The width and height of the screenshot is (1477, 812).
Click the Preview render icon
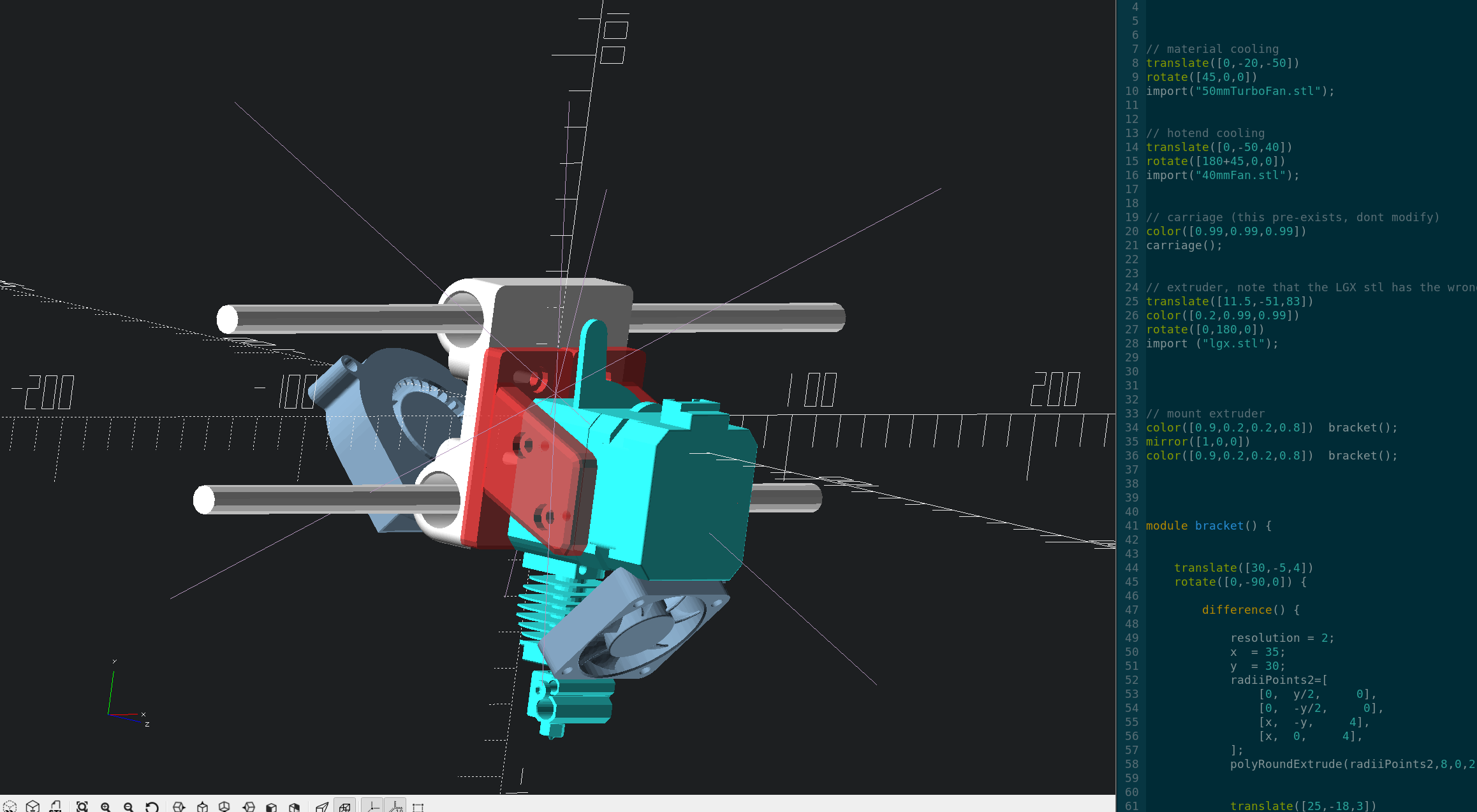pyautogui.click(x=10, y=806)
